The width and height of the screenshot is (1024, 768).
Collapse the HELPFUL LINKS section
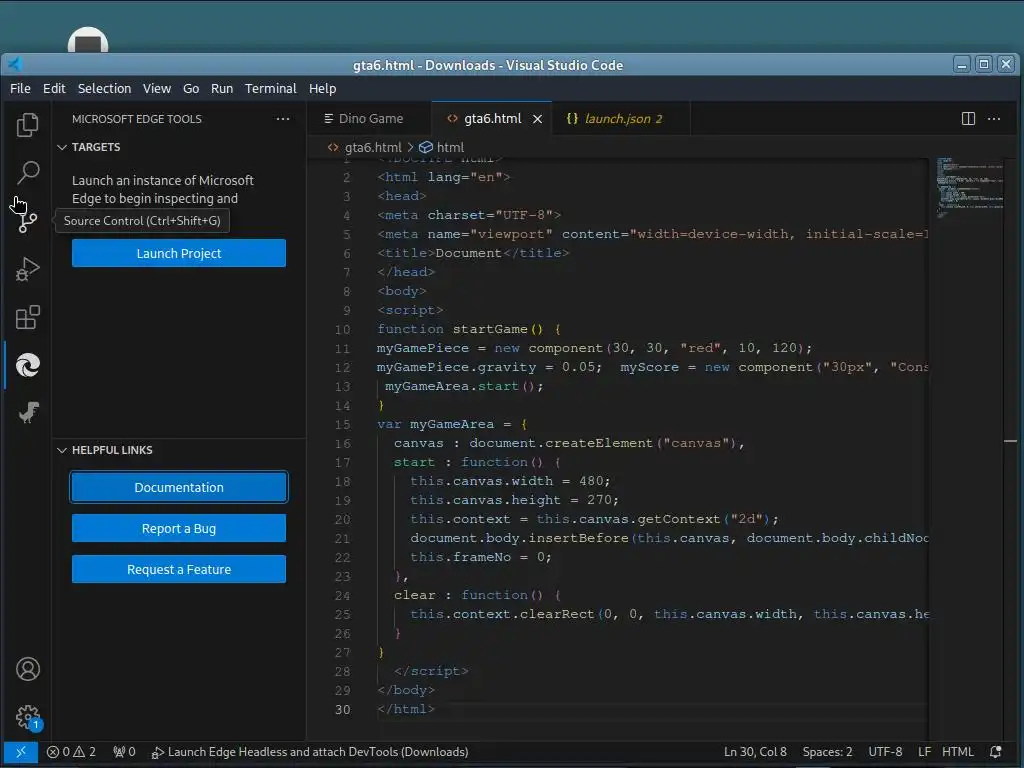[x=62, y=450]
